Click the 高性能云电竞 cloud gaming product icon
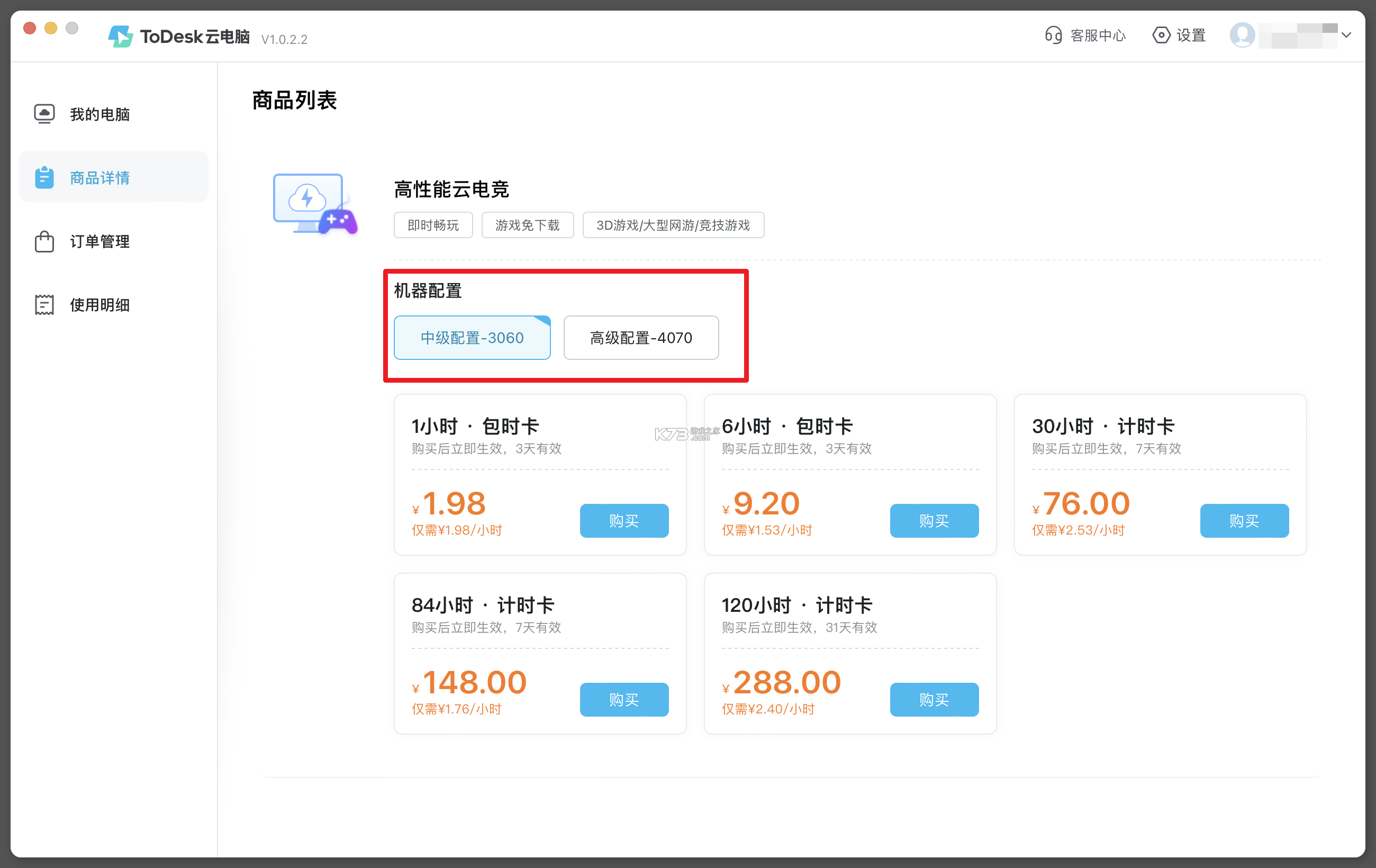 pyautogui.click(x=314, y=204)
